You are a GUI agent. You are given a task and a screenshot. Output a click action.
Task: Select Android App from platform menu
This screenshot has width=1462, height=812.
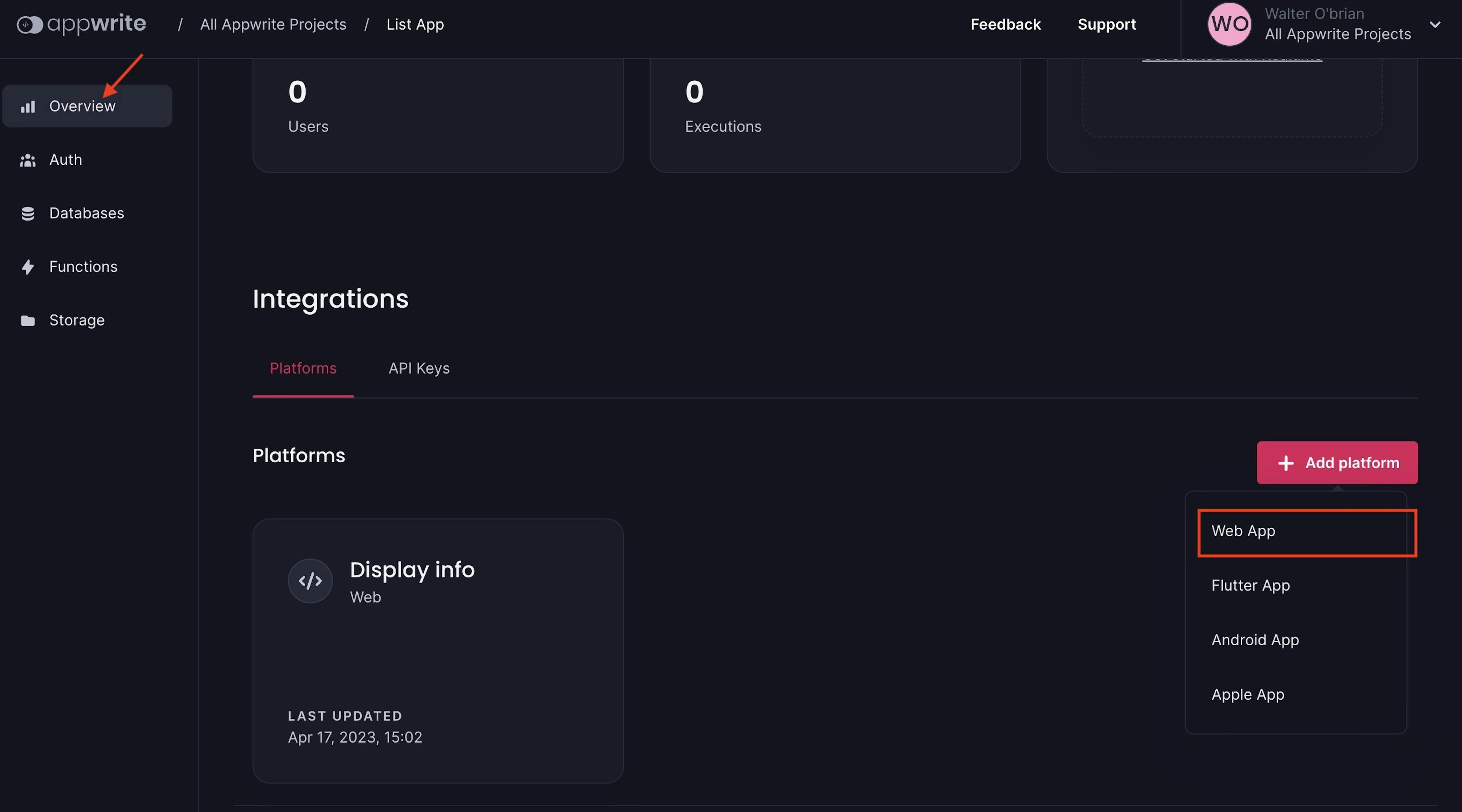[x=1296, y=640]
